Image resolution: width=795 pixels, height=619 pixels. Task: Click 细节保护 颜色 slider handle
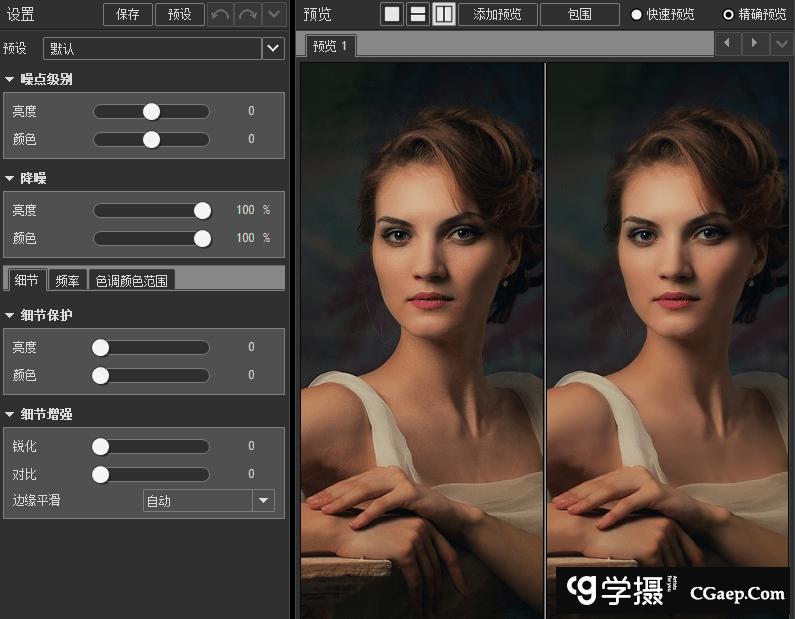100,375
